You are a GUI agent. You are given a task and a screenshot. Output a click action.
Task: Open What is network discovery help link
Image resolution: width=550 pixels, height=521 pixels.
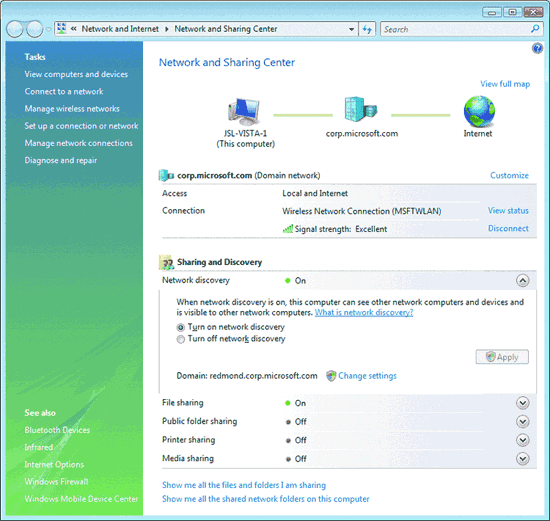pyautogui.click(x=364, y=312)
